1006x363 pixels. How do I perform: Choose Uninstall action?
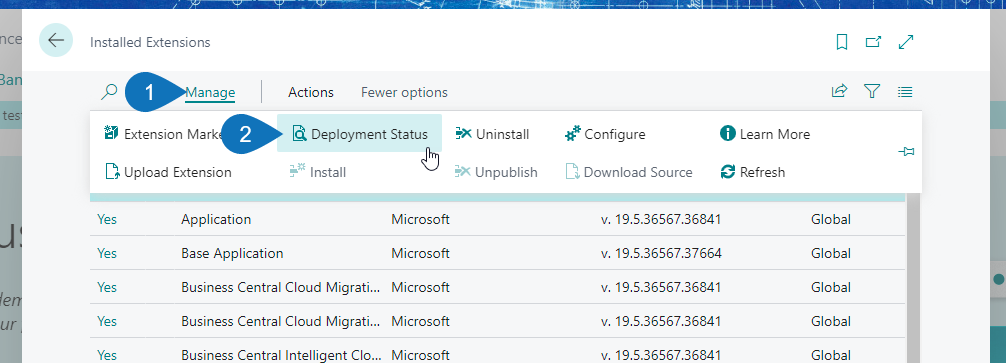(x=492, y=134)
